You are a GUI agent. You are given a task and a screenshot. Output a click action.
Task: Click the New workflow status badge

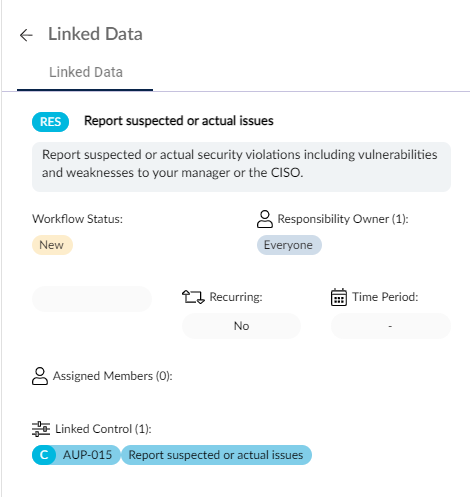tap(52, 245)
